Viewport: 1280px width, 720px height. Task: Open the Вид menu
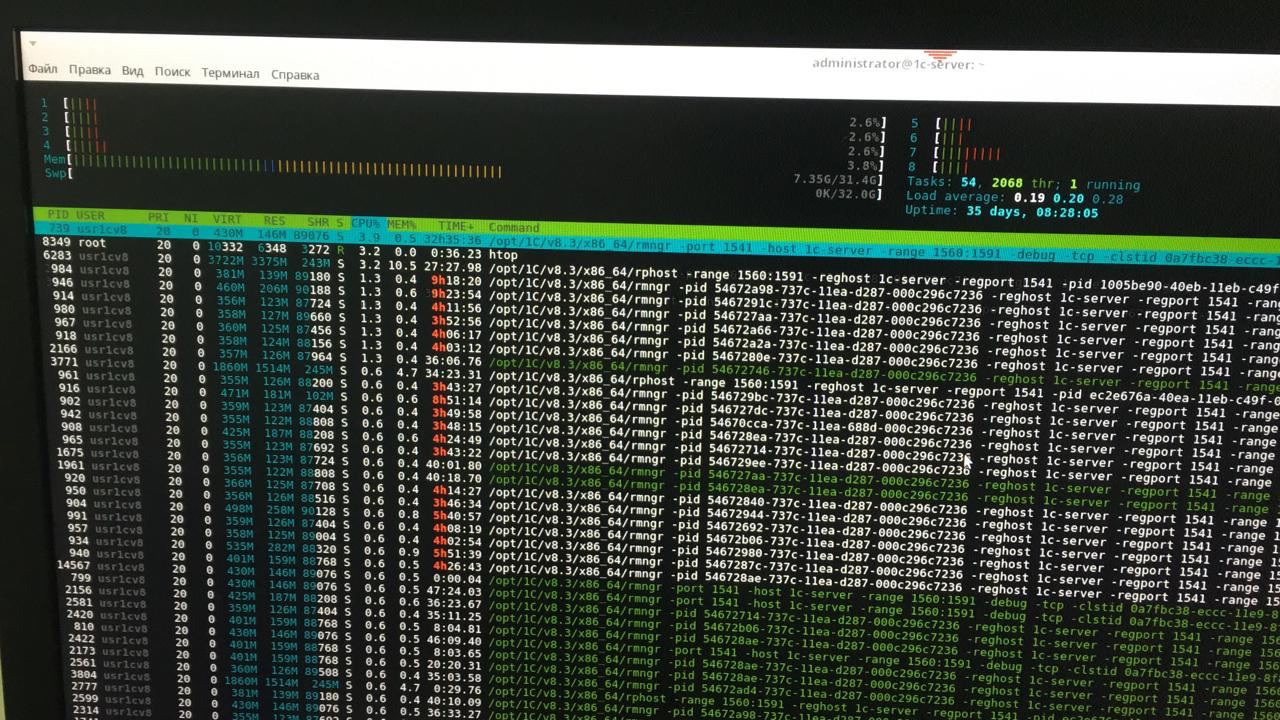tap(133, 72)
